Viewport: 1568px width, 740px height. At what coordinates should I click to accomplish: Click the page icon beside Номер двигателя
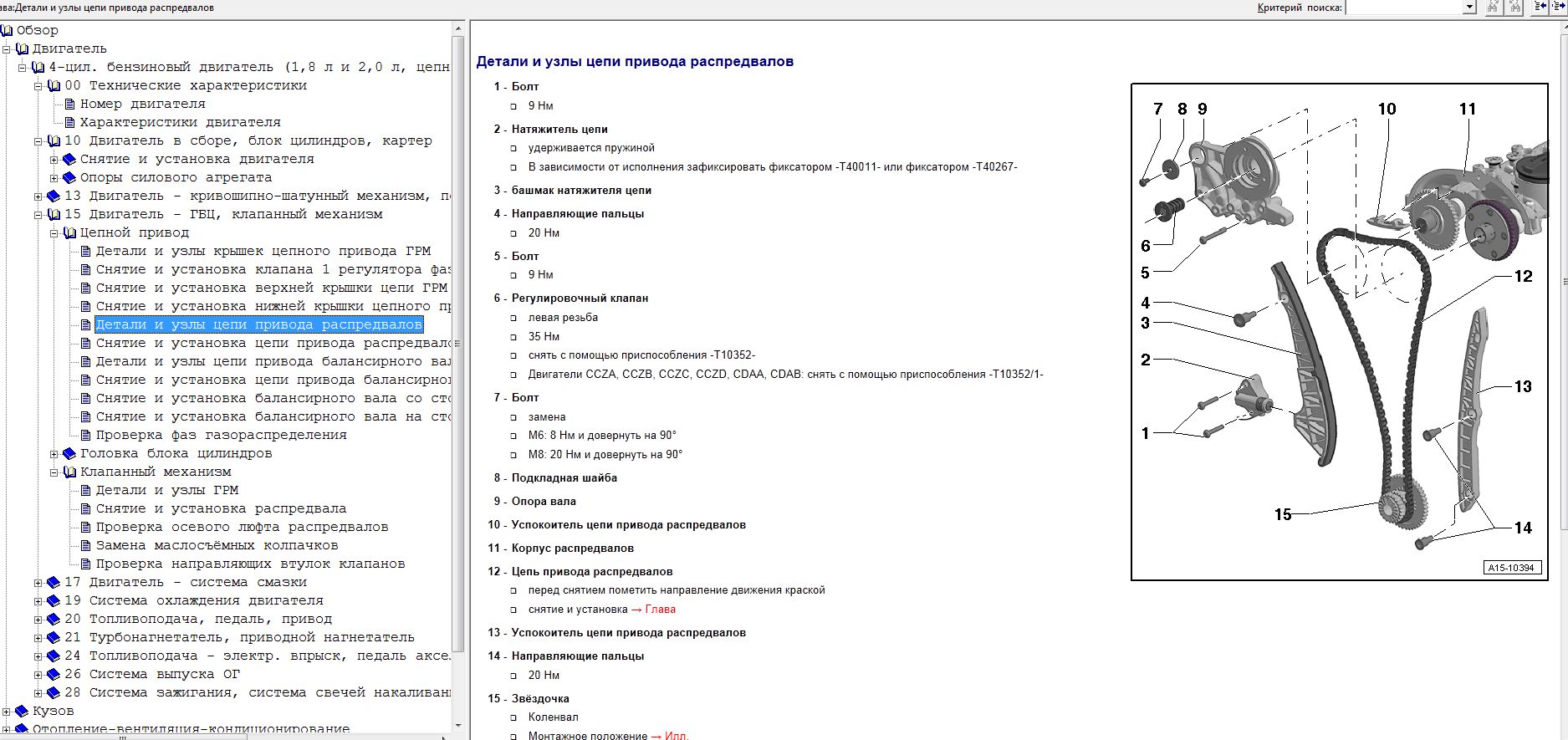[70, 105]
